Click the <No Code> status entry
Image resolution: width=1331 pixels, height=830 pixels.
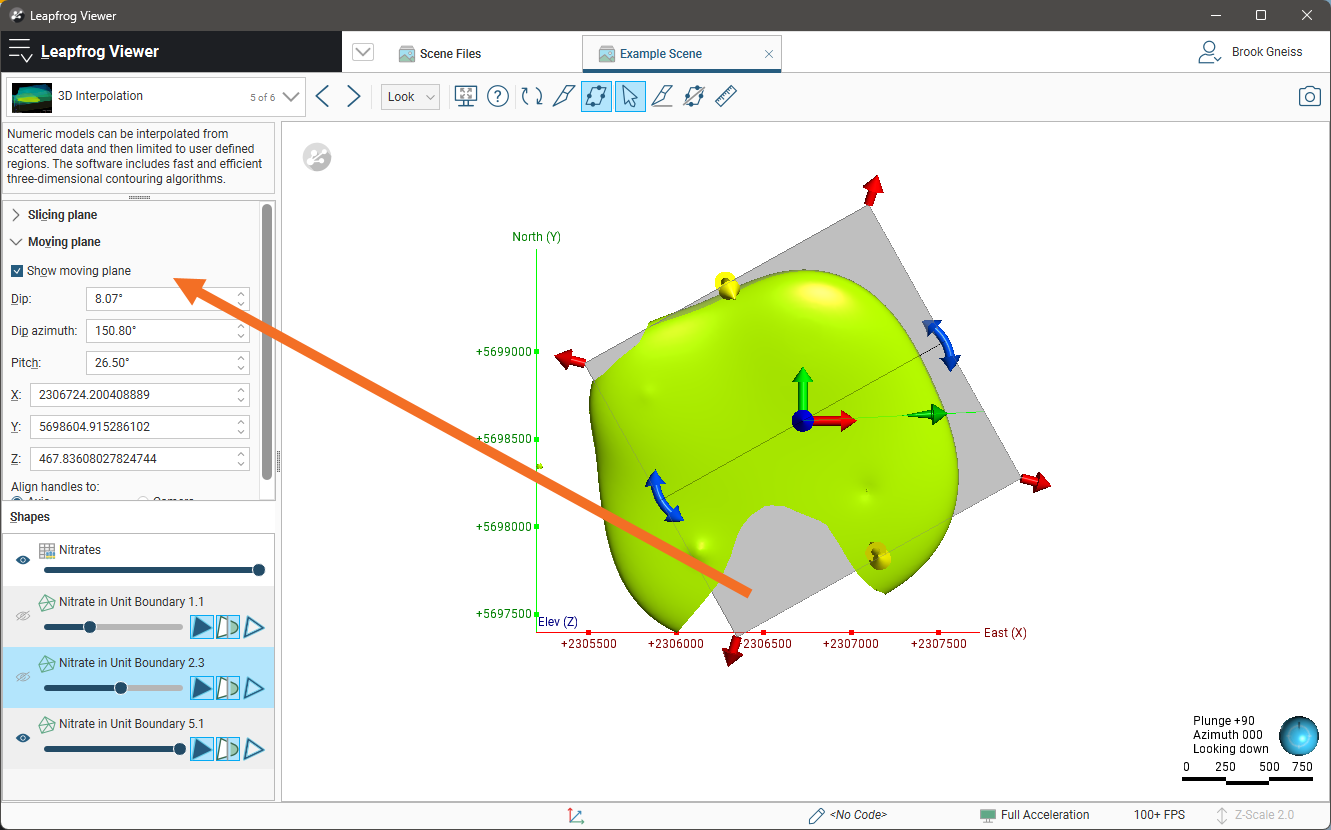(x=859, y=815)
